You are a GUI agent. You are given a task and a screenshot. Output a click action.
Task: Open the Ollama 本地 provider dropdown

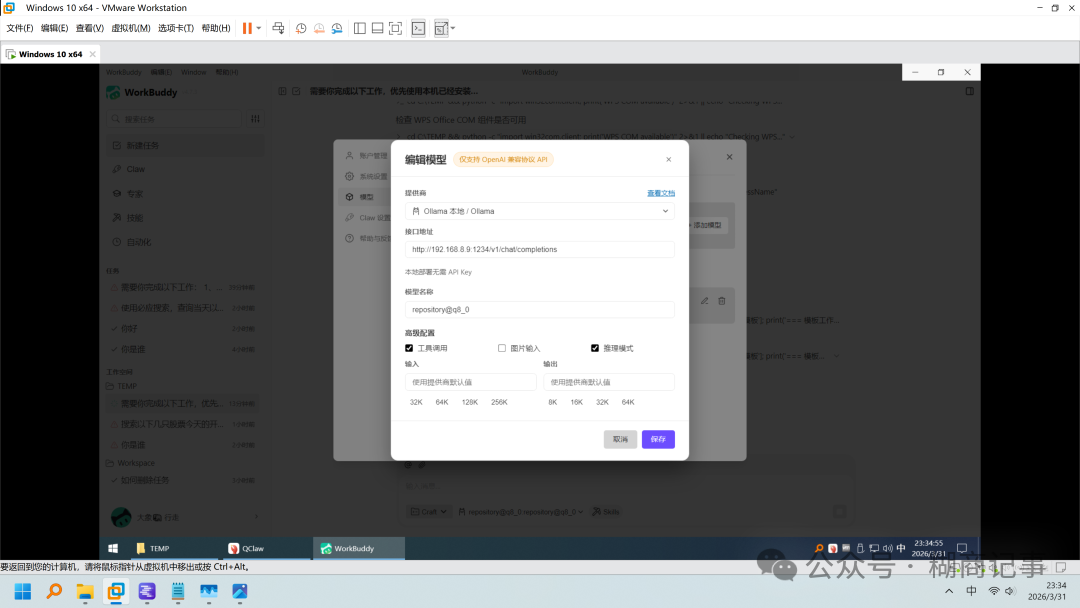pyautogui.click(x=539, y=211)
